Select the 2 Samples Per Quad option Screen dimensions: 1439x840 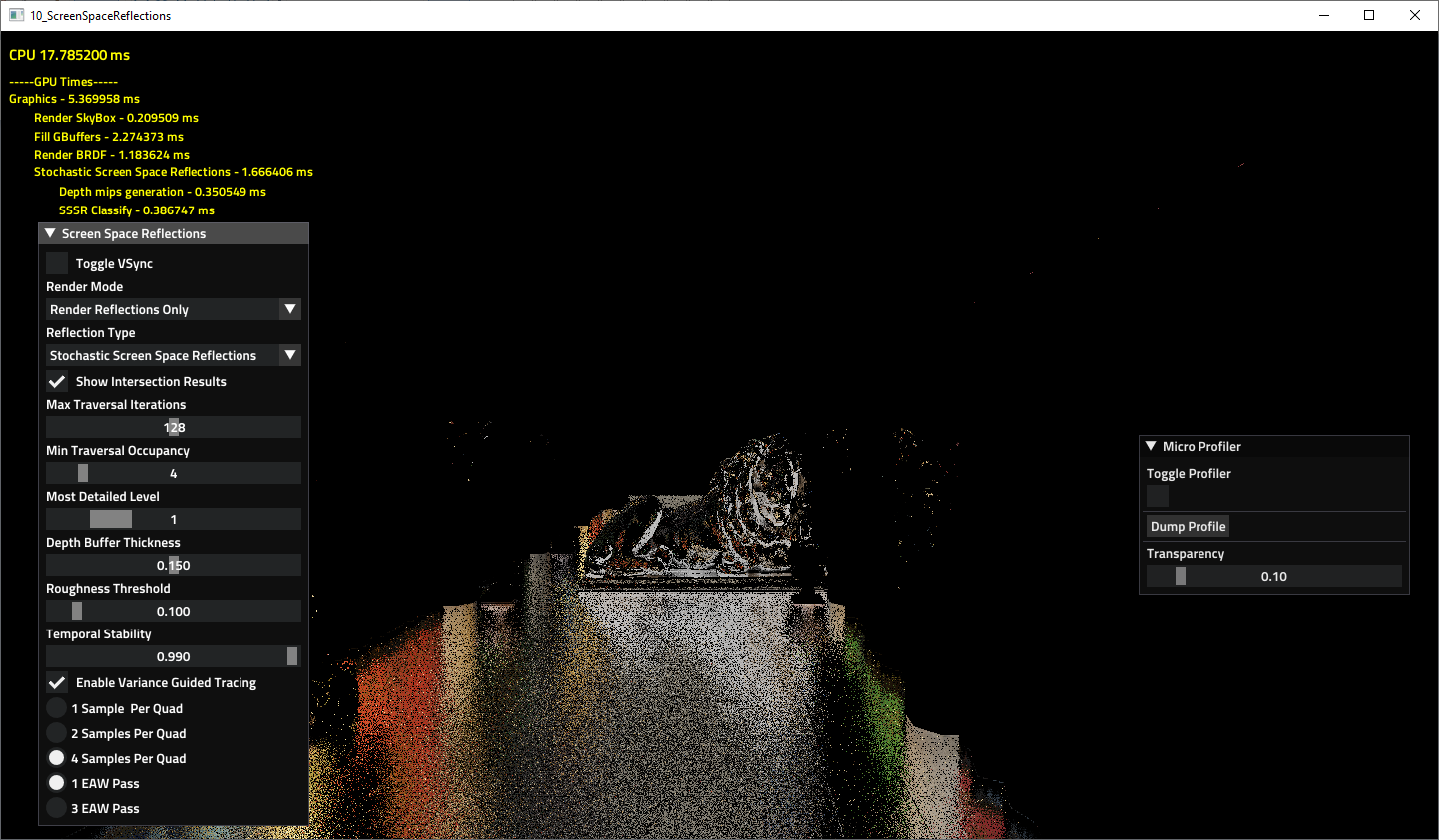[56, 733]
